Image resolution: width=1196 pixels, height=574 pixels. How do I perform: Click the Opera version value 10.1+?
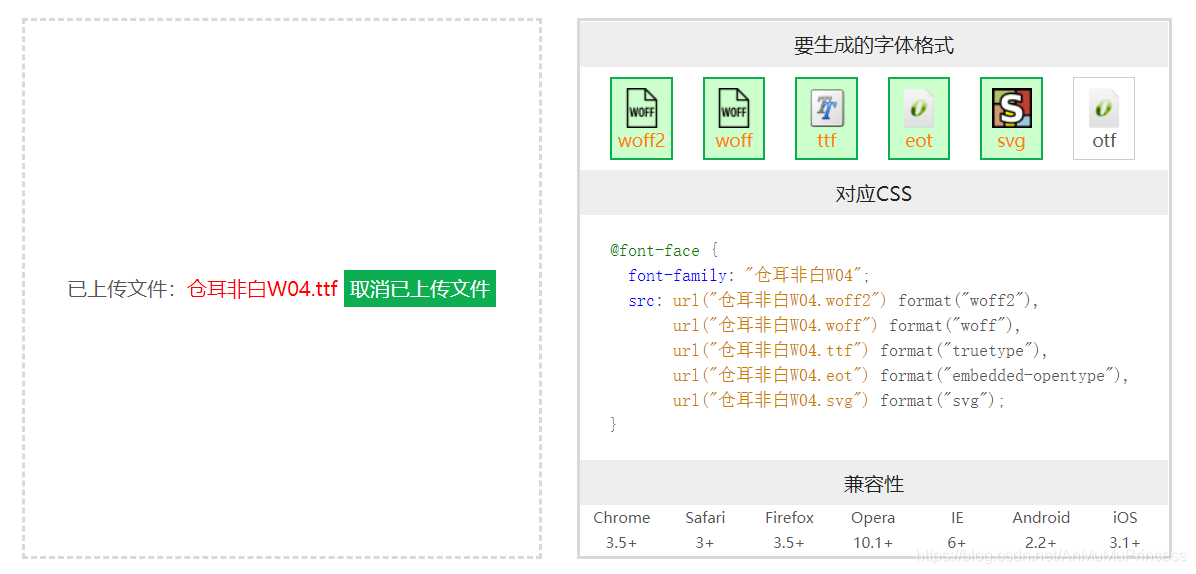[873, 543]
